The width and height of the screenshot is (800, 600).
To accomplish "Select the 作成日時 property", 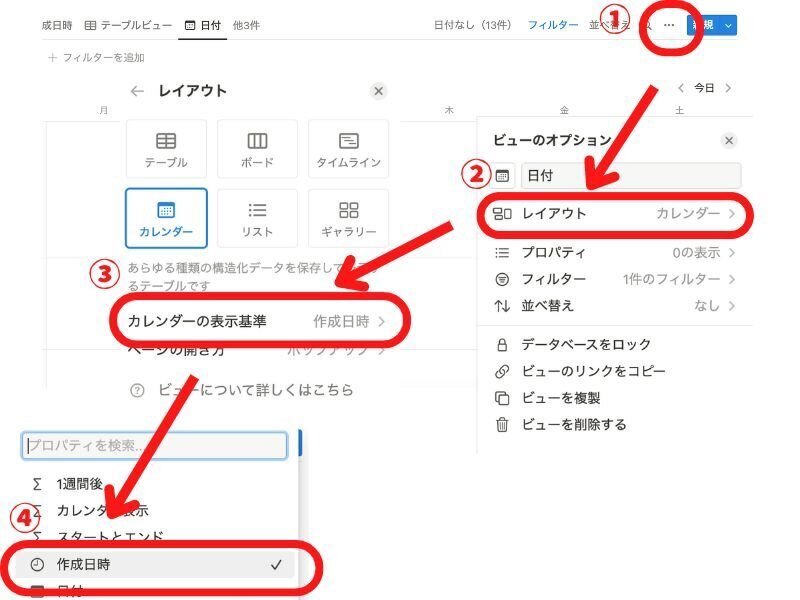I will (x=155, y=564).
